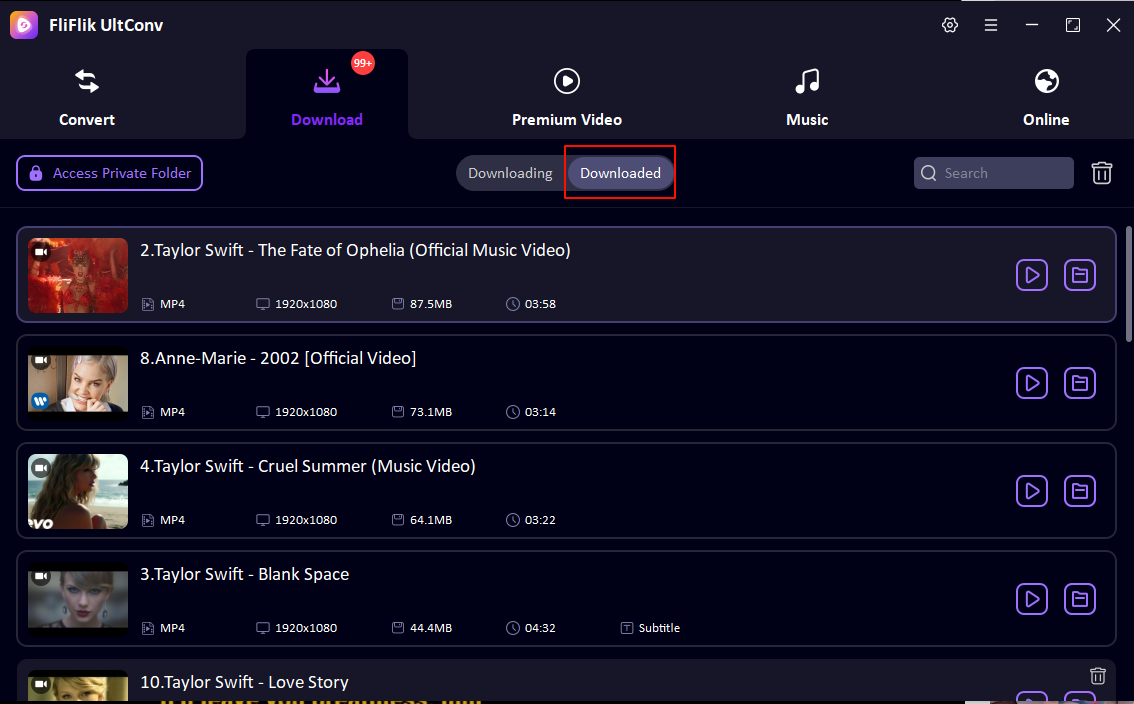This screenshot has height=704, width=1134.
Task: Click the search magnifier icon
Action: (929, 174)
